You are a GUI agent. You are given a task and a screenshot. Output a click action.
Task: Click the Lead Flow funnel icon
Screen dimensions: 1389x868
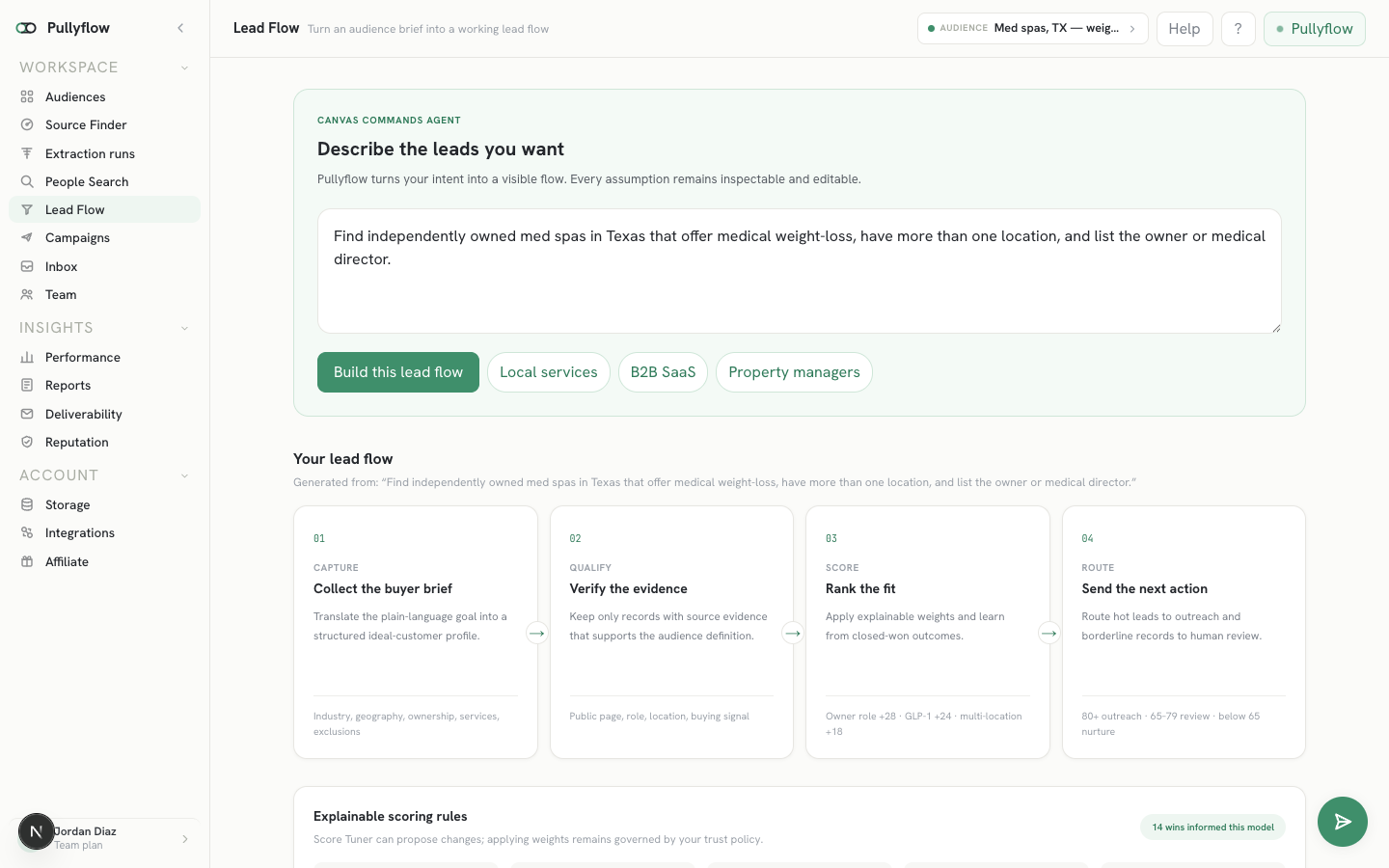pyautogui.click(x=27, y=209)
